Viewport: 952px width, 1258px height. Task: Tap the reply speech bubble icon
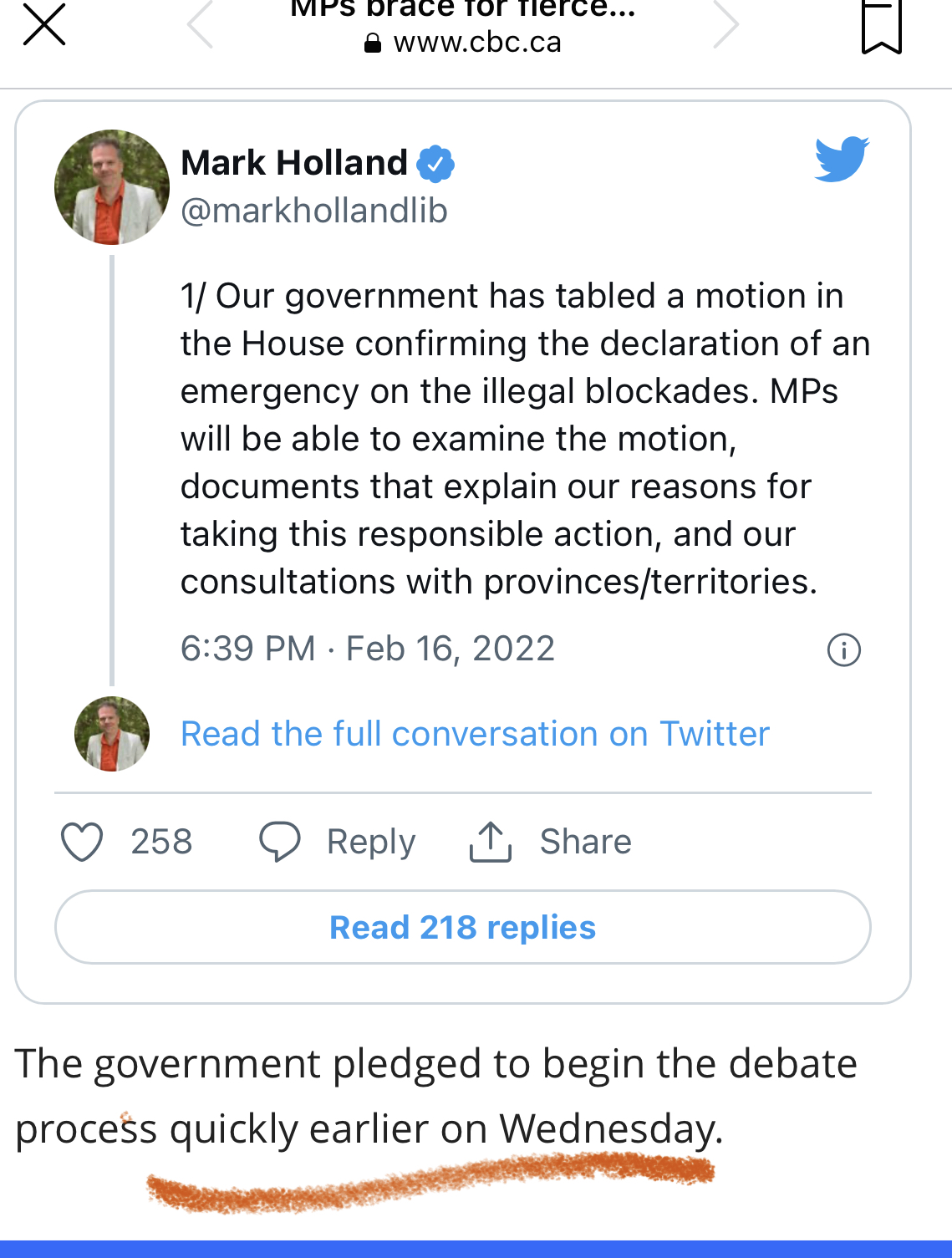(x=280, y=842)
